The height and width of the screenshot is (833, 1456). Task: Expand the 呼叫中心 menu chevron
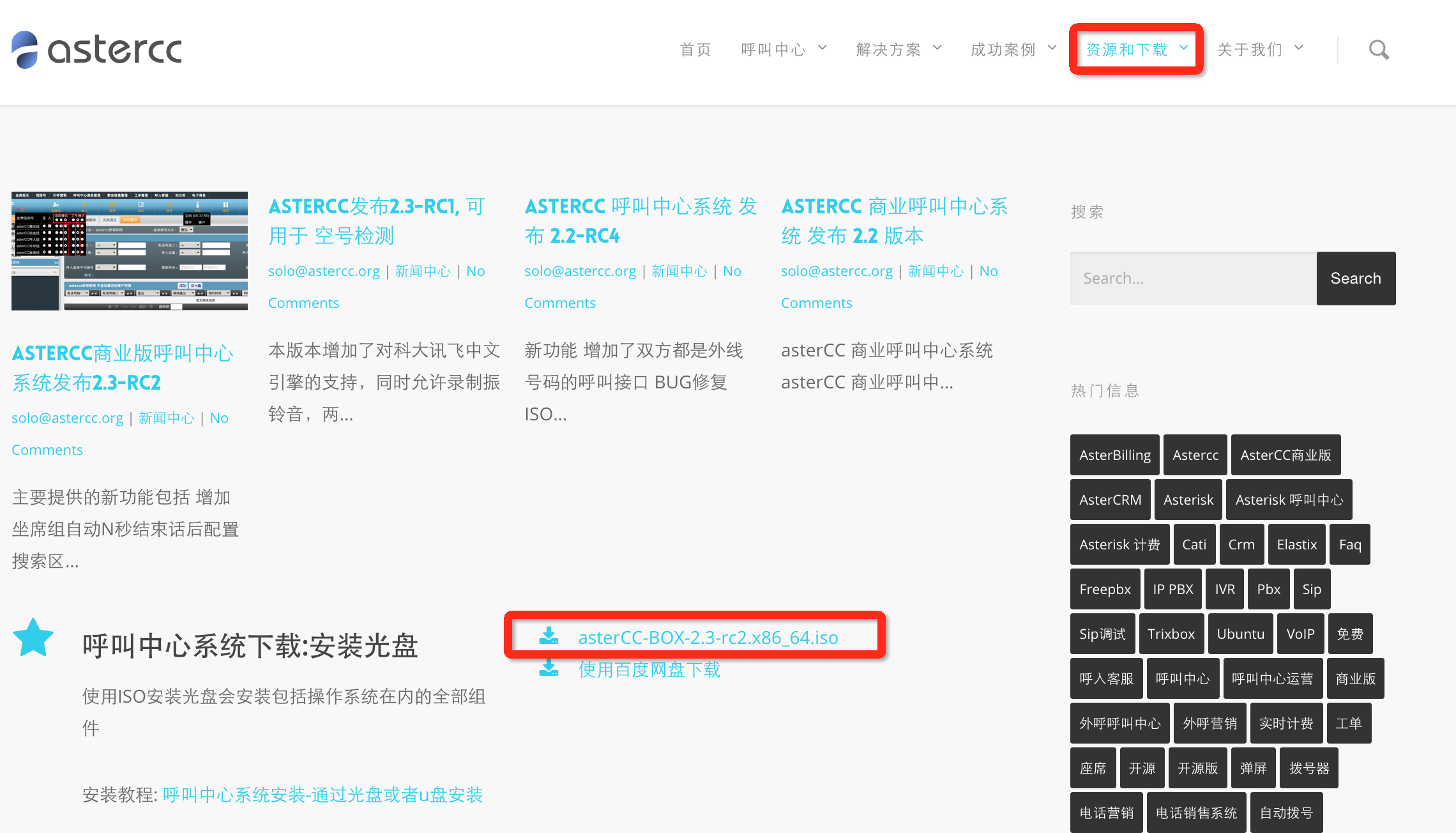coord(823,48)
